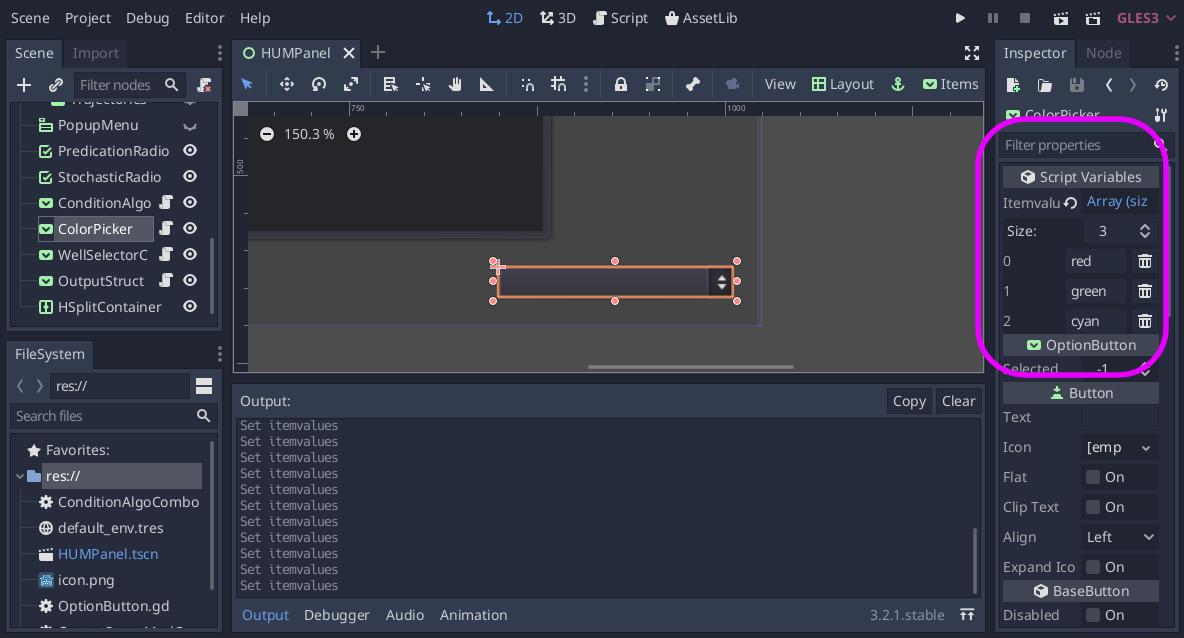Play the current scene clapperboard icon
Image resolution: width=1184 pixels, height=638 pixels.
click(x=1061, y=18)
